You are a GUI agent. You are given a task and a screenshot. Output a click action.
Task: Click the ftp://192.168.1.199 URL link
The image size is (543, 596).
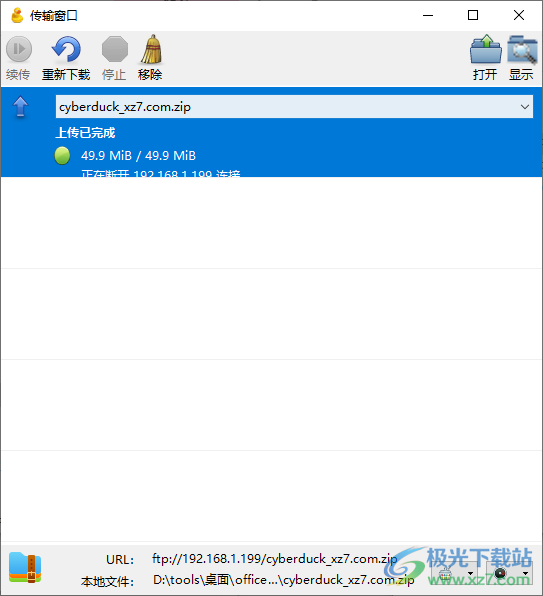pyautogui.click(x=274, y=559)
